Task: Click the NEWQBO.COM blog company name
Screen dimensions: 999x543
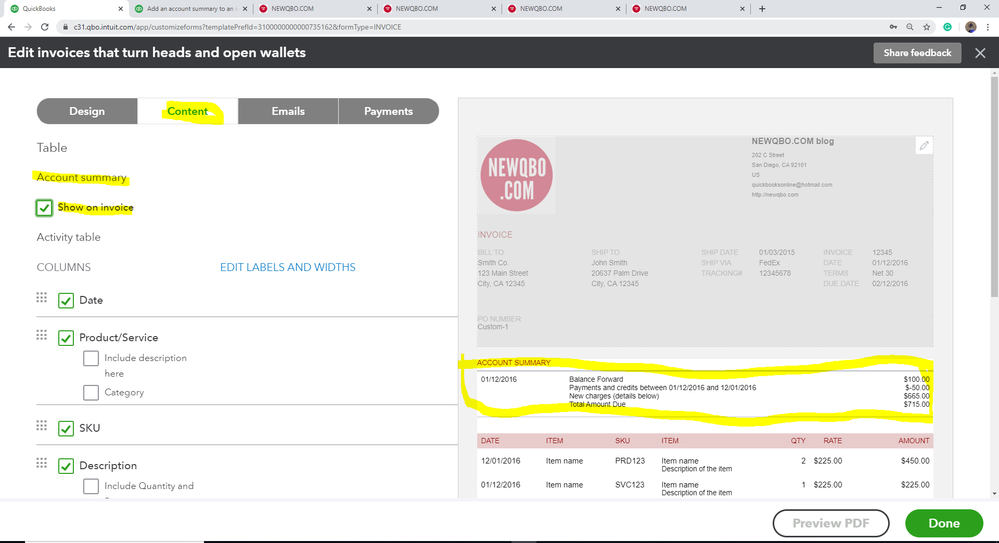Action: (793, 141)
